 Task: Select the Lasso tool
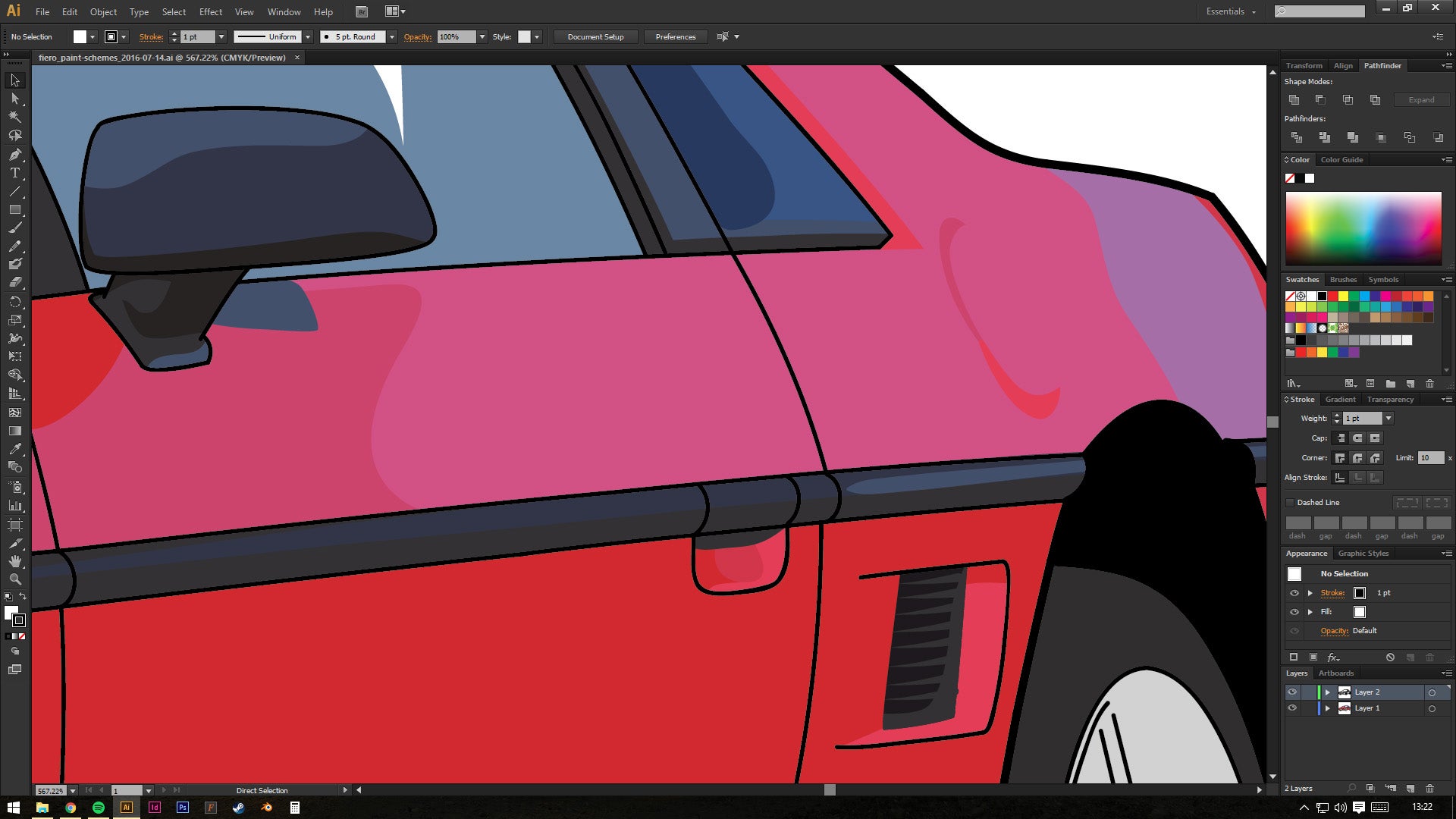pos(14,136)
